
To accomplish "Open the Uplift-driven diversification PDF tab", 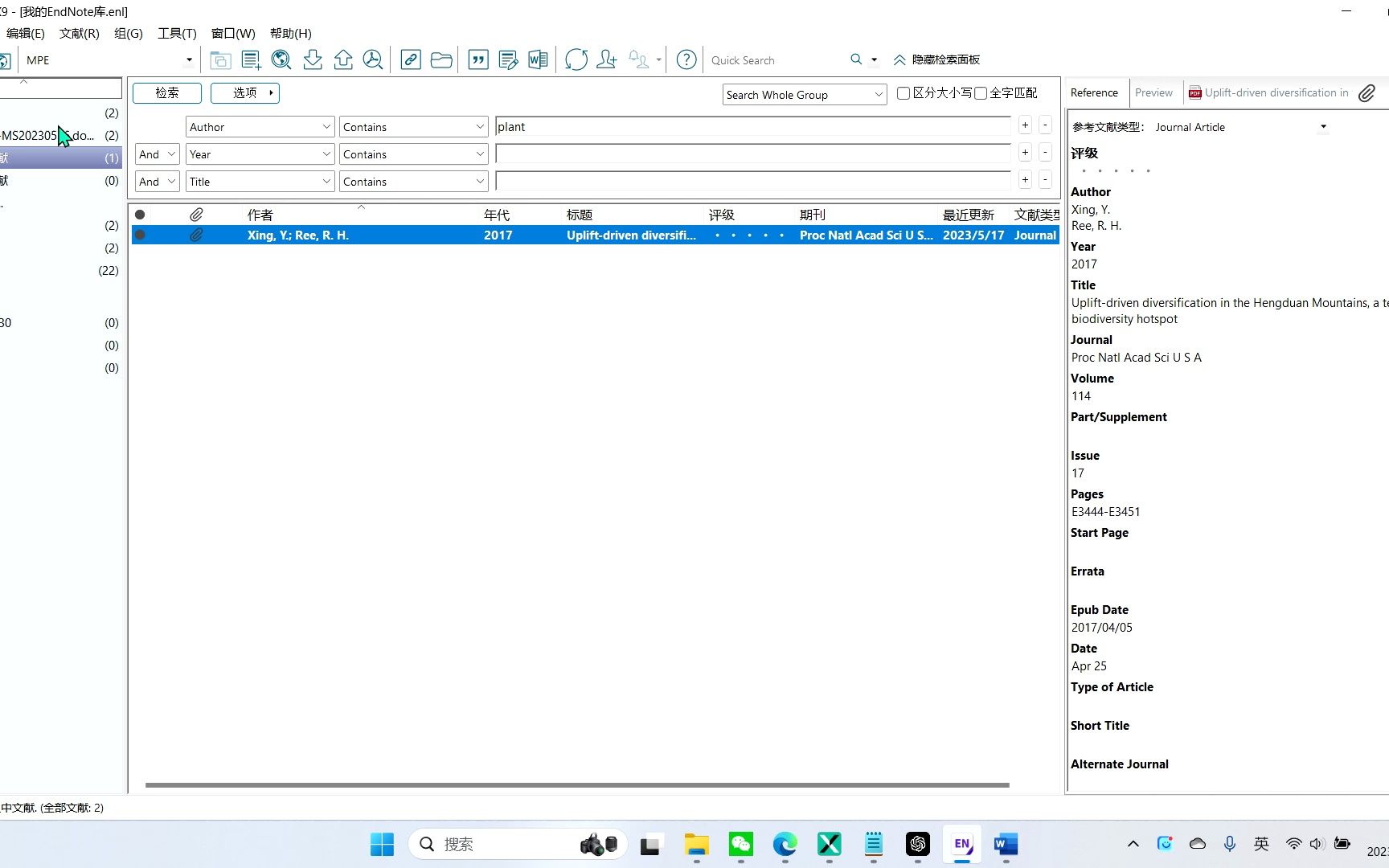I will pos(1268,92).
